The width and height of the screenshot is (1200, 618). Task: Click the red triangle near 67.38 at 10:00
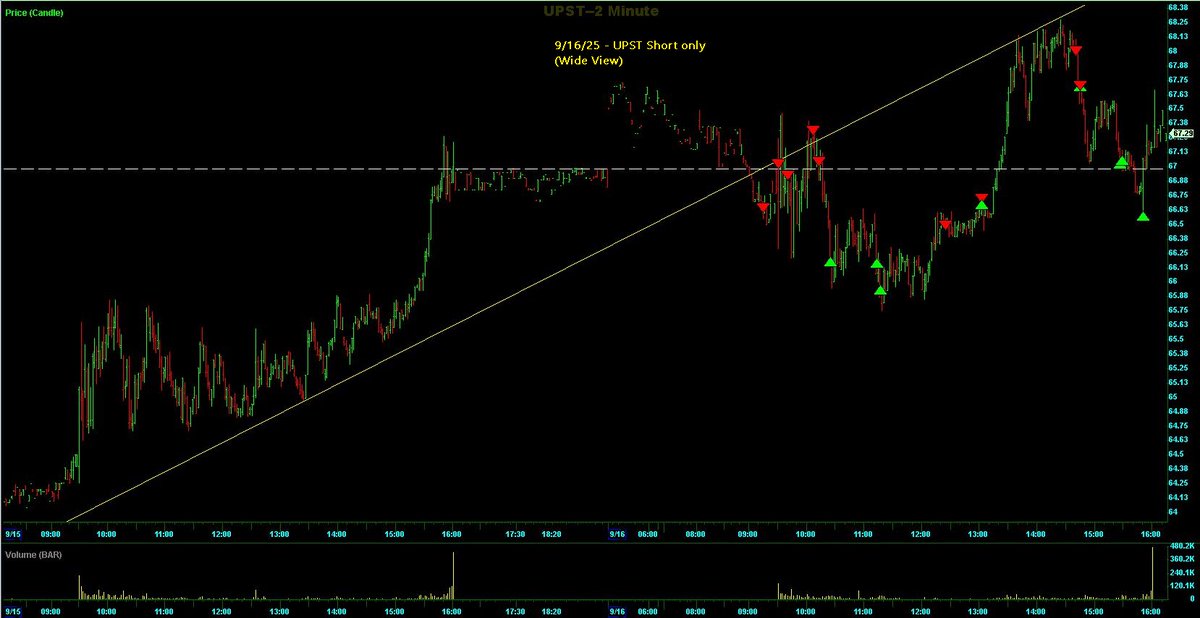click(x=813, y=131)
